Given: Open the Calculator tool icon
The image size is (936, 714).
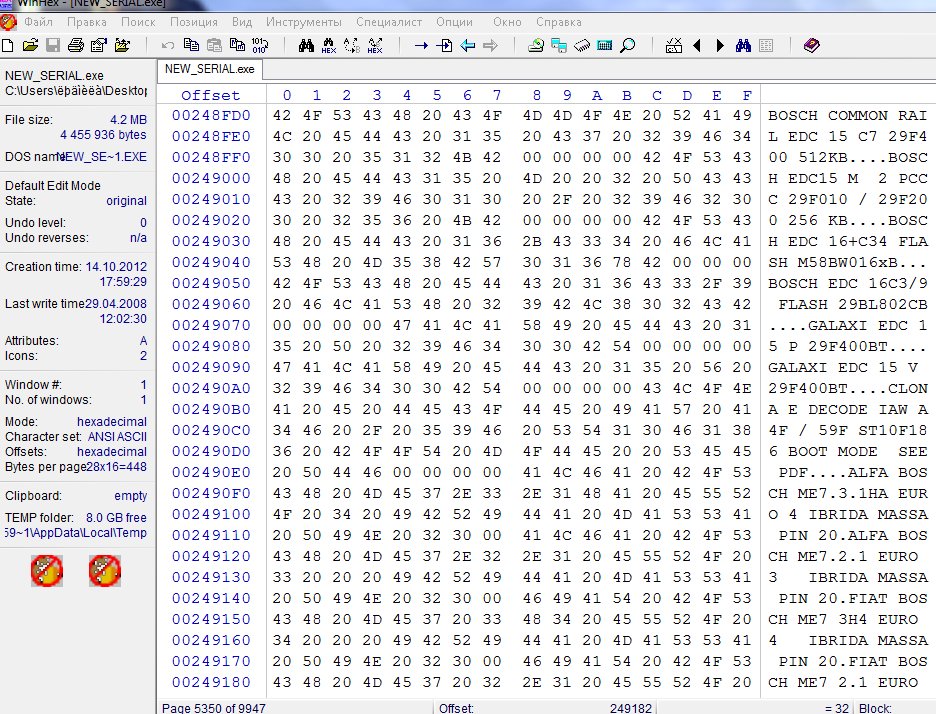Looking at the screenshot, I should tap(605, 45).
